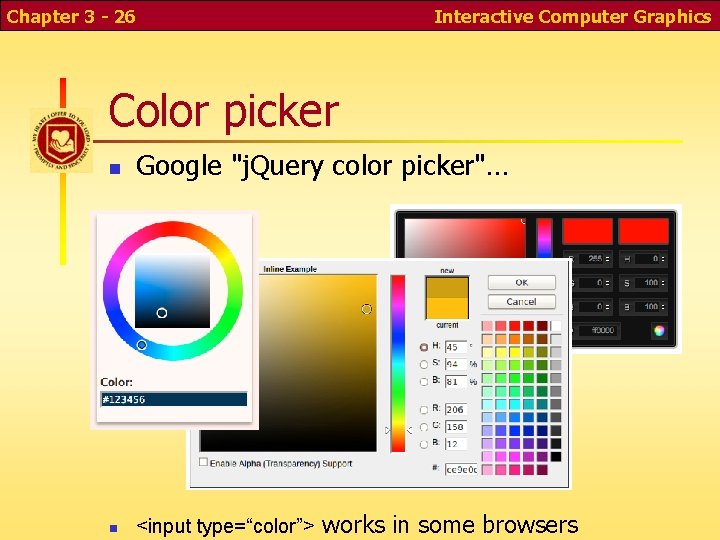Image resolution: width=720 pixels, height=540 pixels.
Task: Select the G radio button next to 158
Action: (424, 427)
